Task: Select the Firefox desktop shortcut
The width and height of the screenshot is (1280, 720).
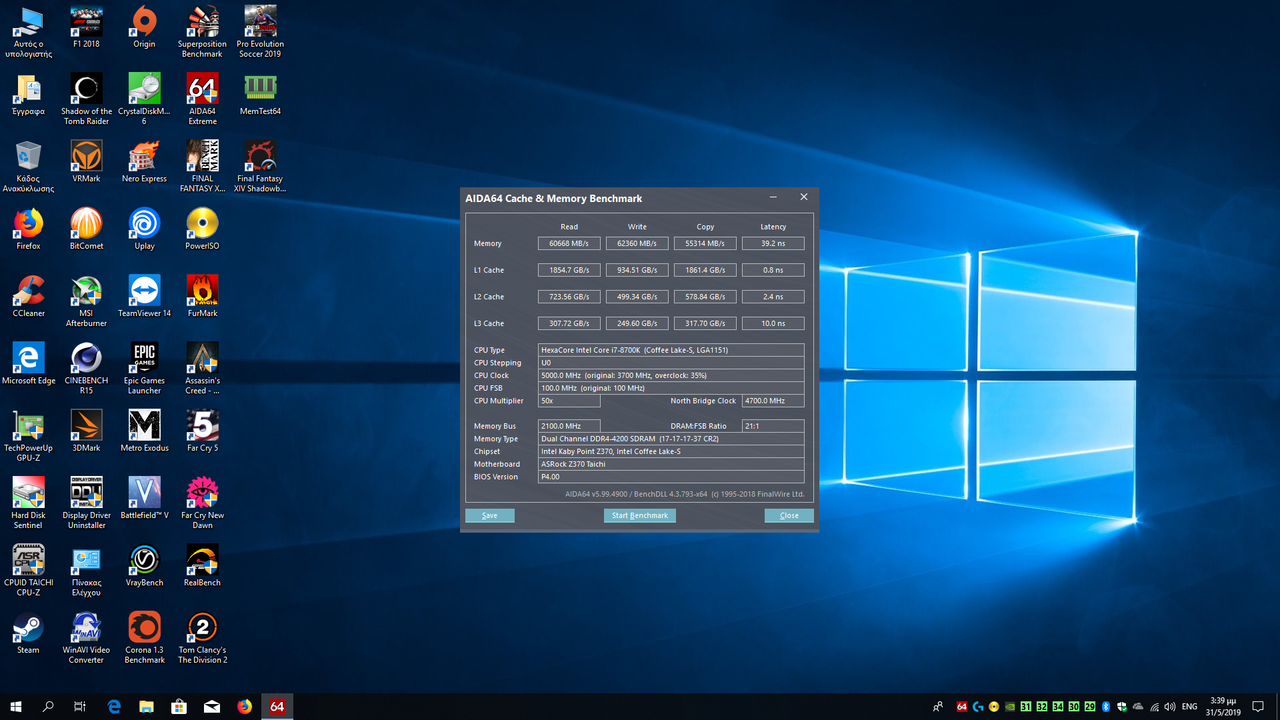Action: point(28,228)
